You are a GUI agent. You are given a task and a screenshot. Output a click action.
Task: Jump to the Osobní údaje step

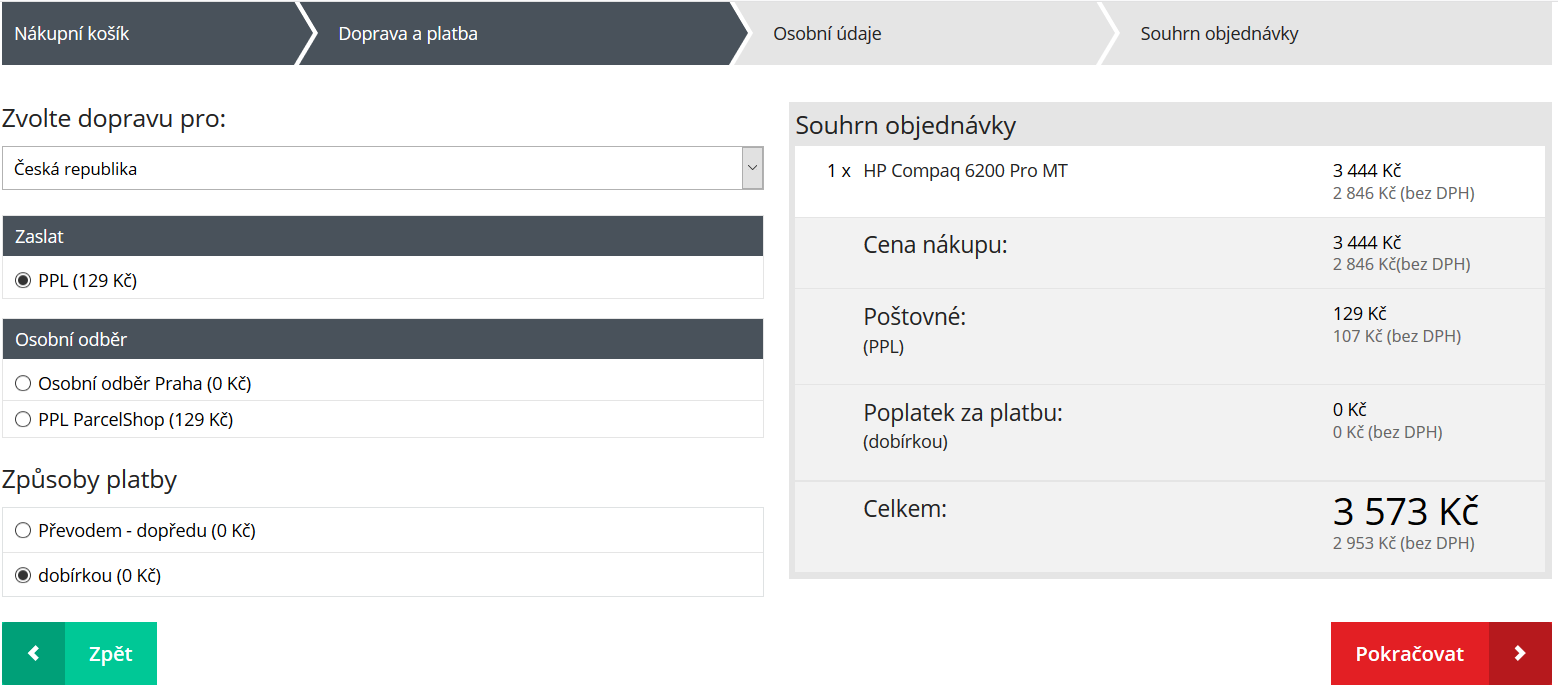827,34
